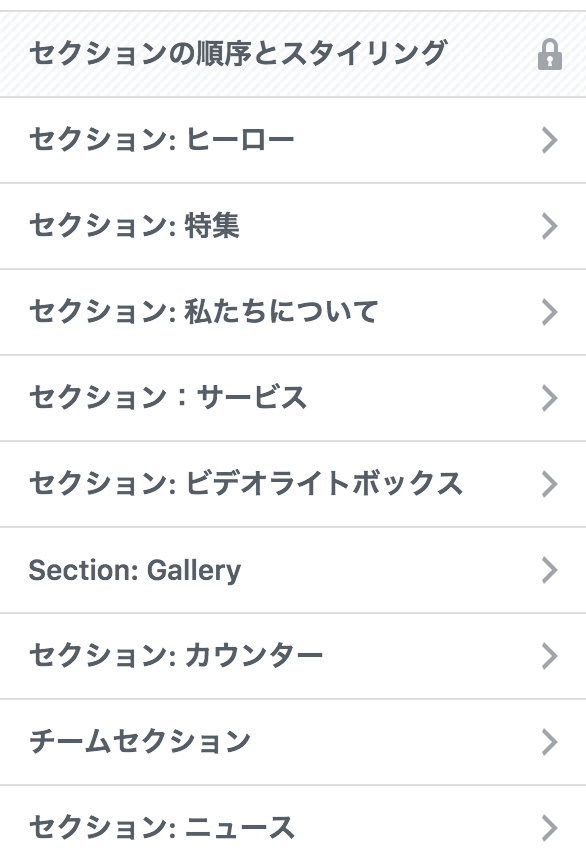This screenshot has width=586, height=866.
Task: Expand the 私たちについて chevron arrow
Action: click(548, 312)
